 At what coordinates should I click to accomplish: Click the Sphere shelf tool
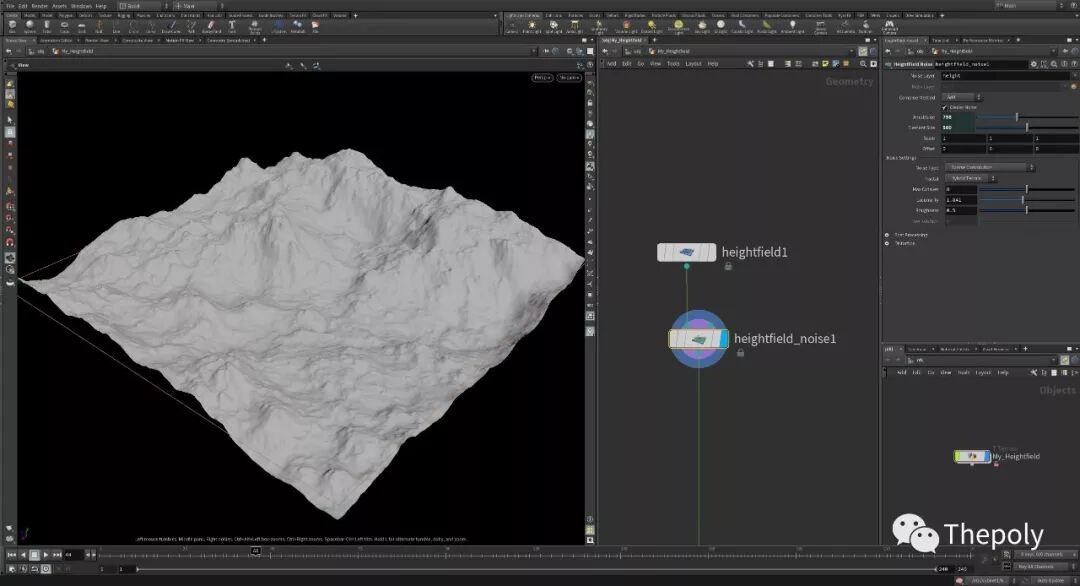29,26
